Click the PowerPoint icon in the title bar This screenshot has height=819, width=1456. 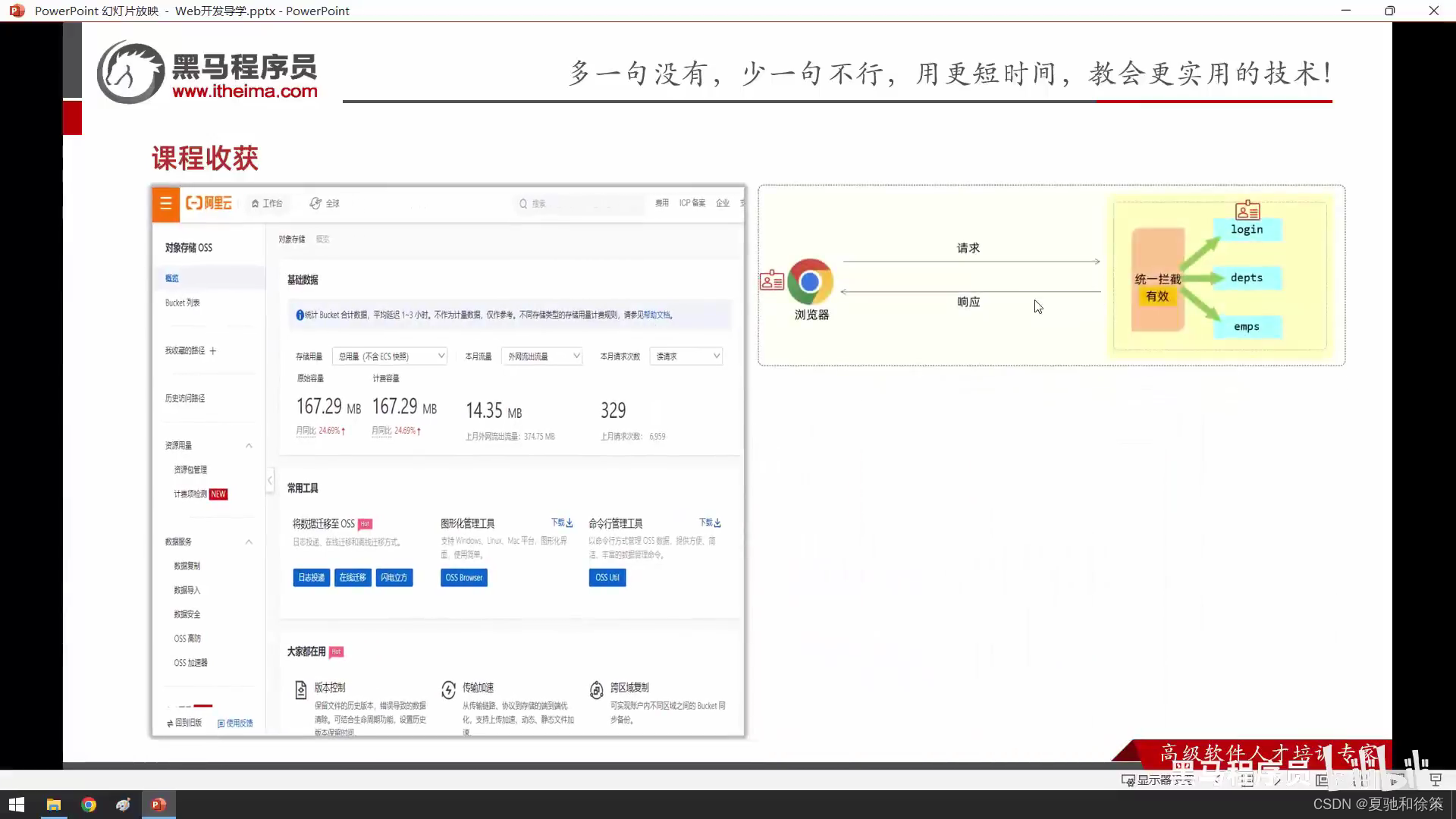click(x=17, y=11)
